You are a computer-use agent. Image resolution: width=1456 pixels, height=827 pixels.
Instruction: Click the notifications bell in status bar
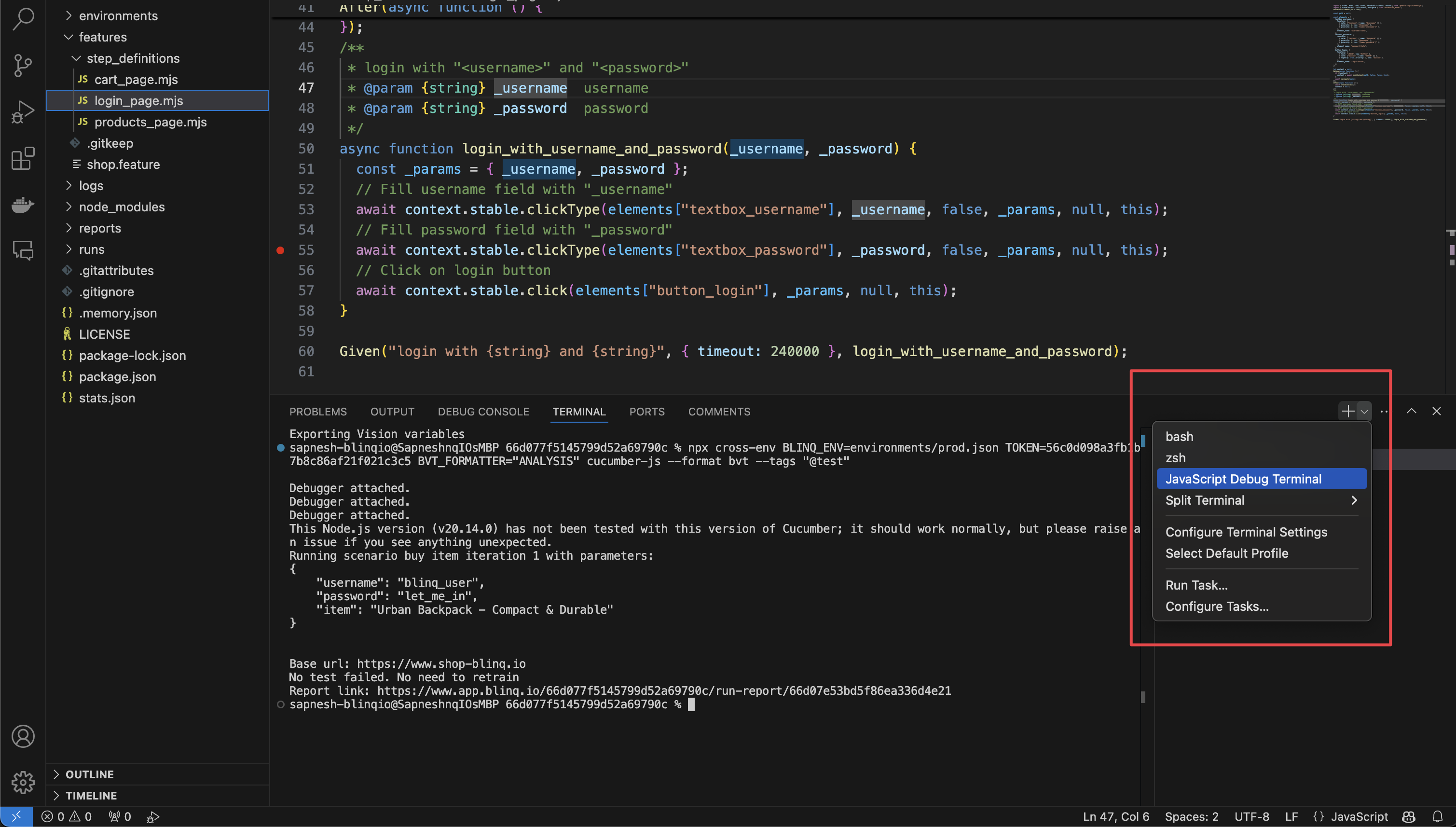tap(1437, 817)
